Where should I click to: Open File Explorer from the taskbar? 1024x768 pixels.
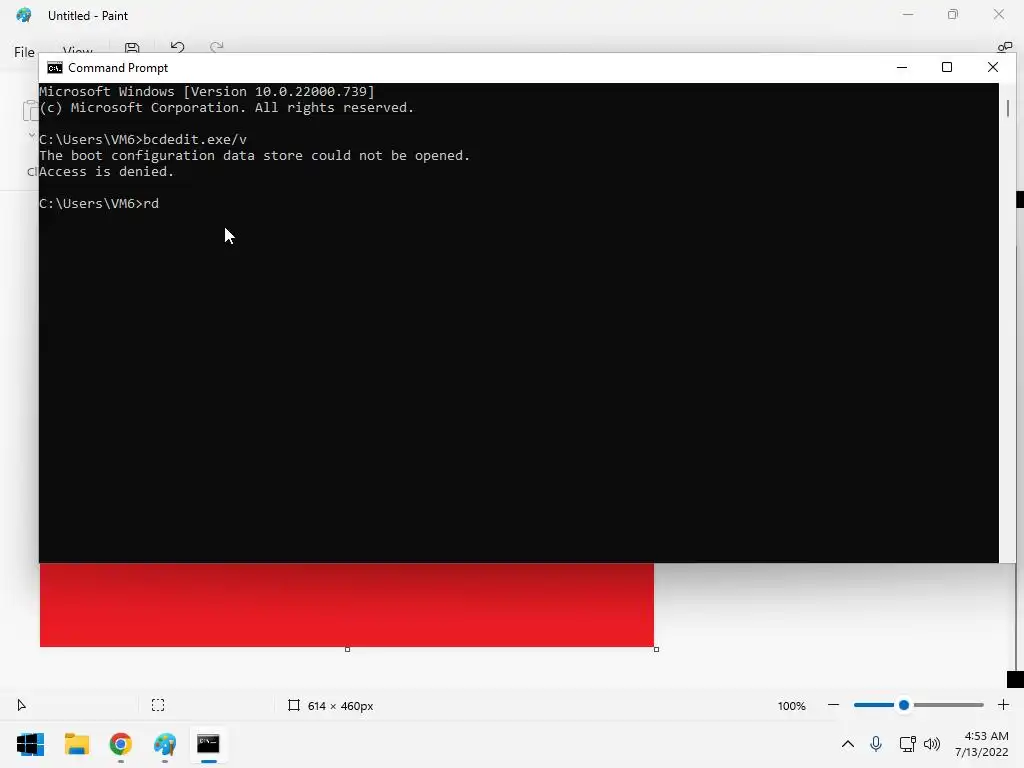point(76,744)
